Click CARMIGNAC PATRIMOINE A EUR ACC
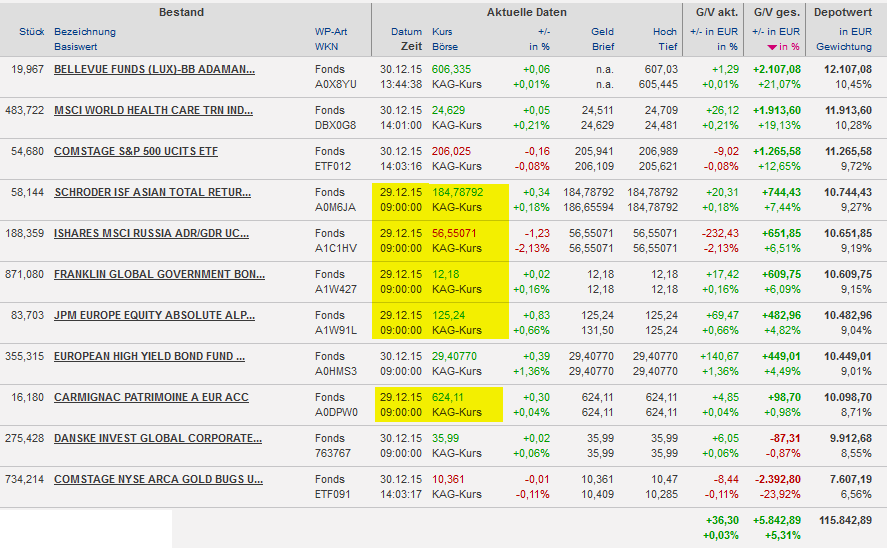Image resolution: width=887 pixels, height=548 pixels. (151, 397)
